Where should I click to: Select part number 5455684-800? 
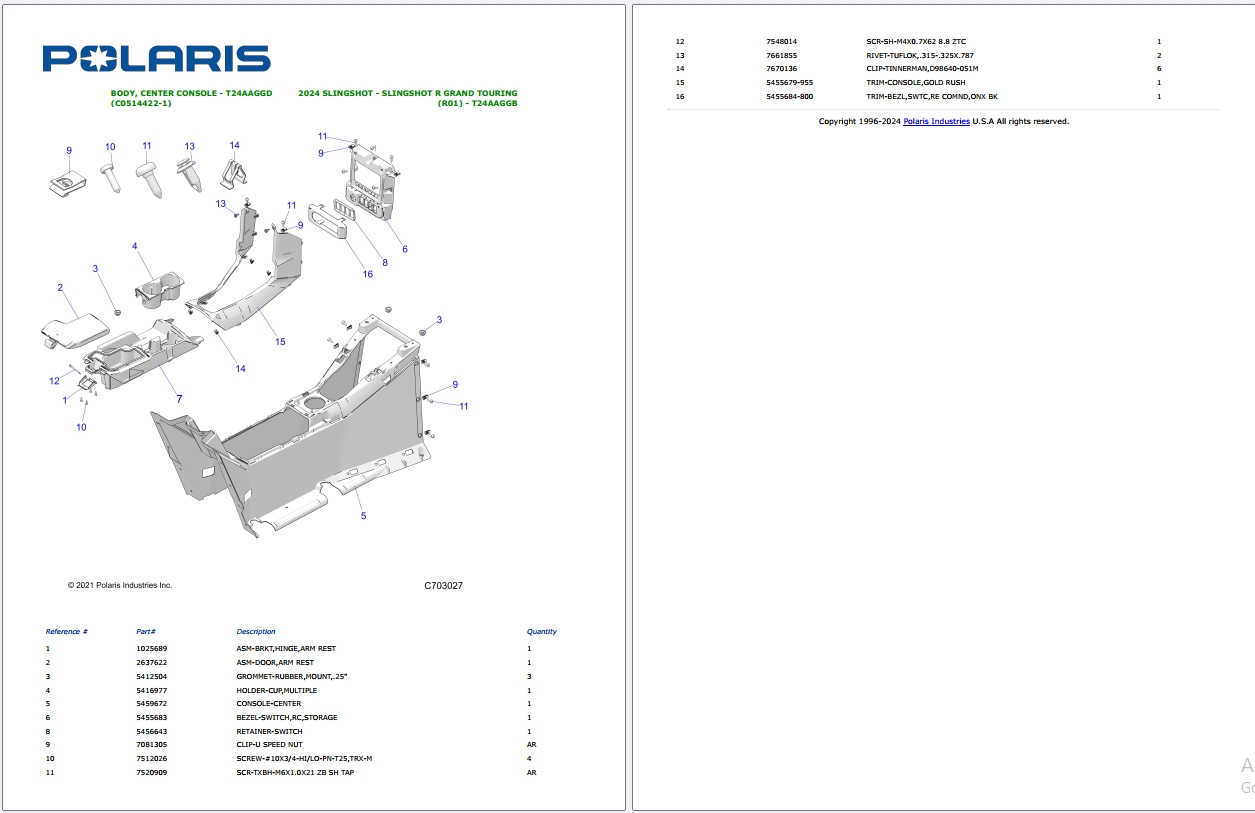[x=790, y=96]
